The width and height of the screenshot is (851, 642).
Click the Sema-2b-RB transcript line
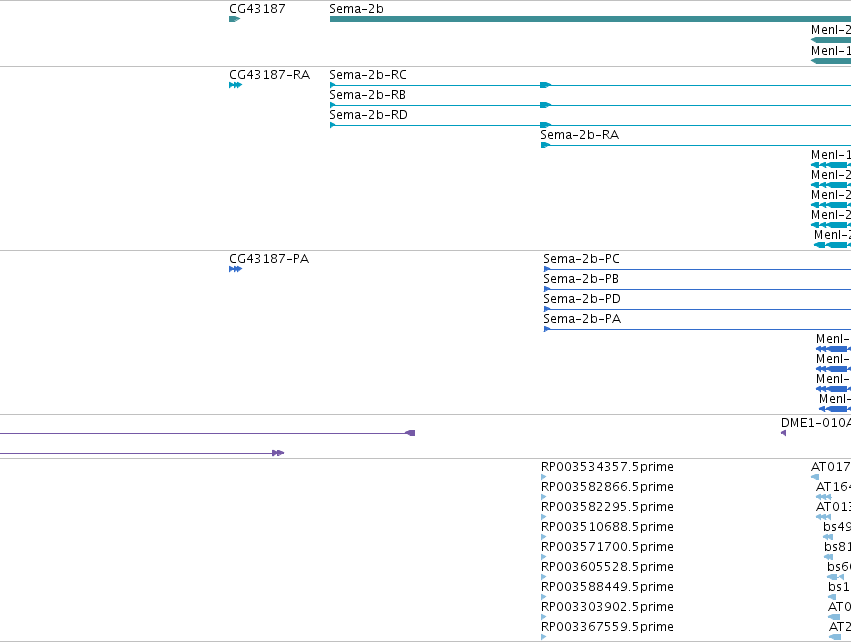tap(590, 105)
